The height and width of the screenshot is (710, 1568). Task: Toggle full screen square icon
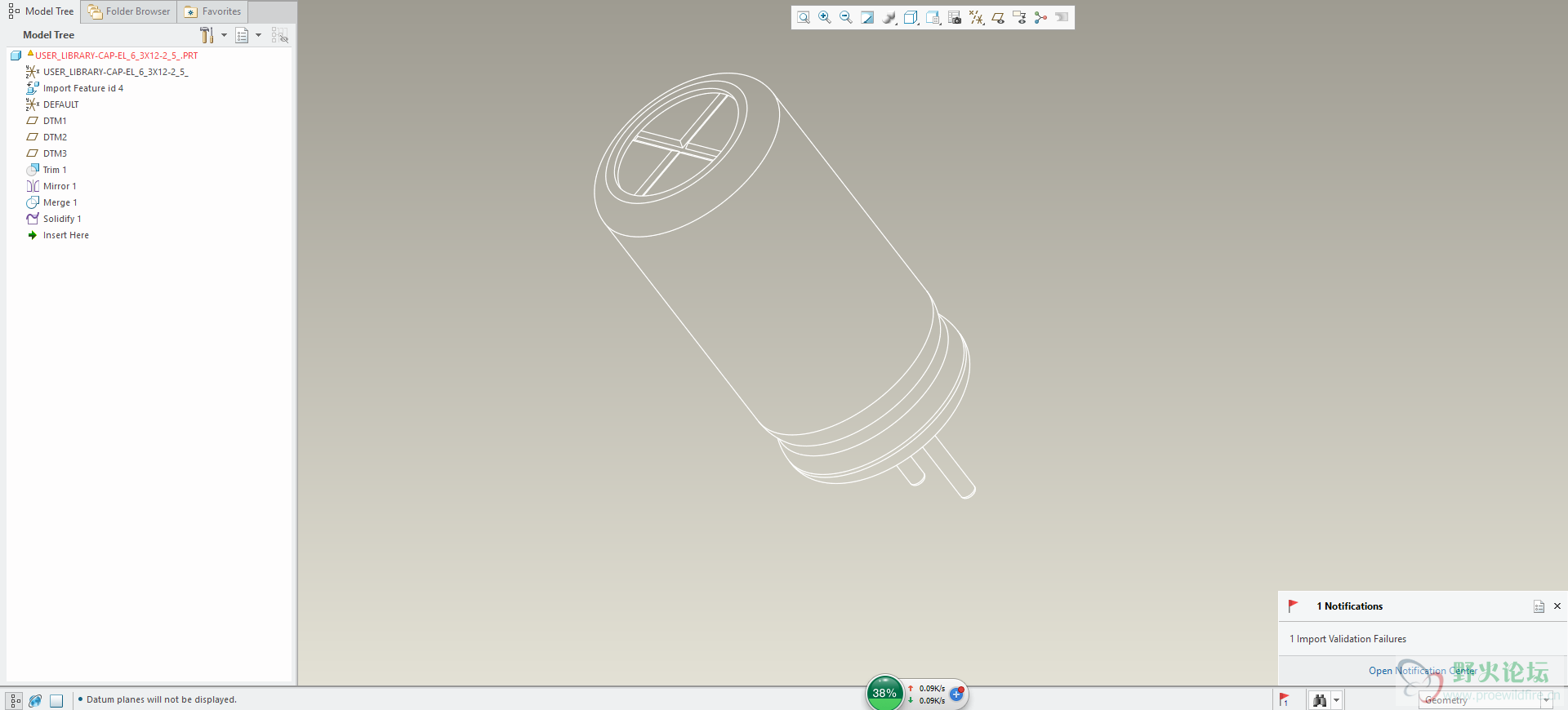tap(56, 700)
